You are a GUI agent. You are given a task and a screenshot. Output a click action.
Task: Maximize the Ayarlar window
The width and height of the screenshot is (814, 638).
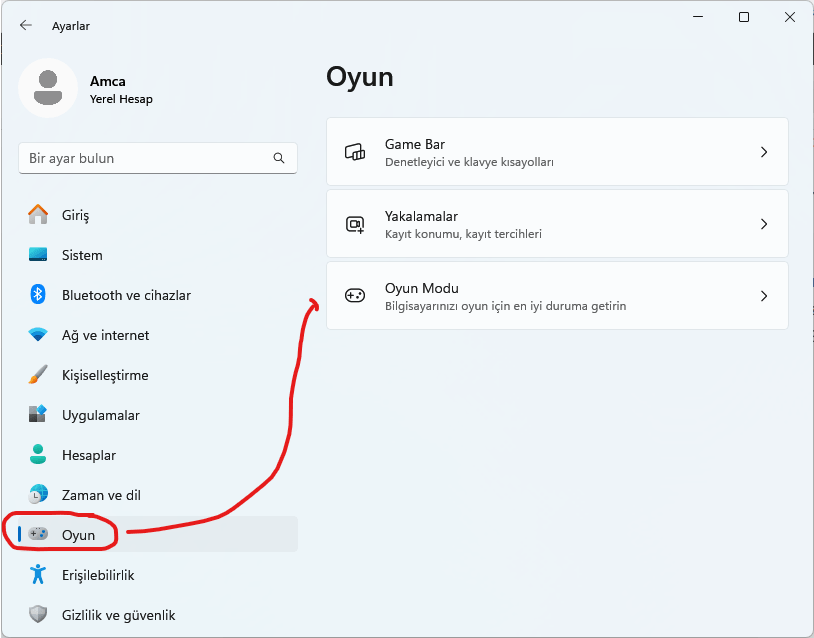click(744, 17)
